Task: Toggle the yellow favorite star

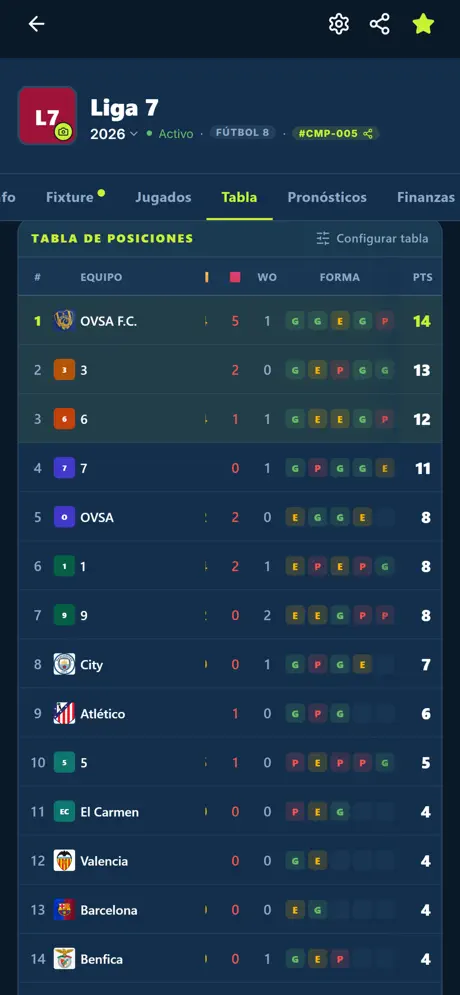Action: tap(423, 24)
